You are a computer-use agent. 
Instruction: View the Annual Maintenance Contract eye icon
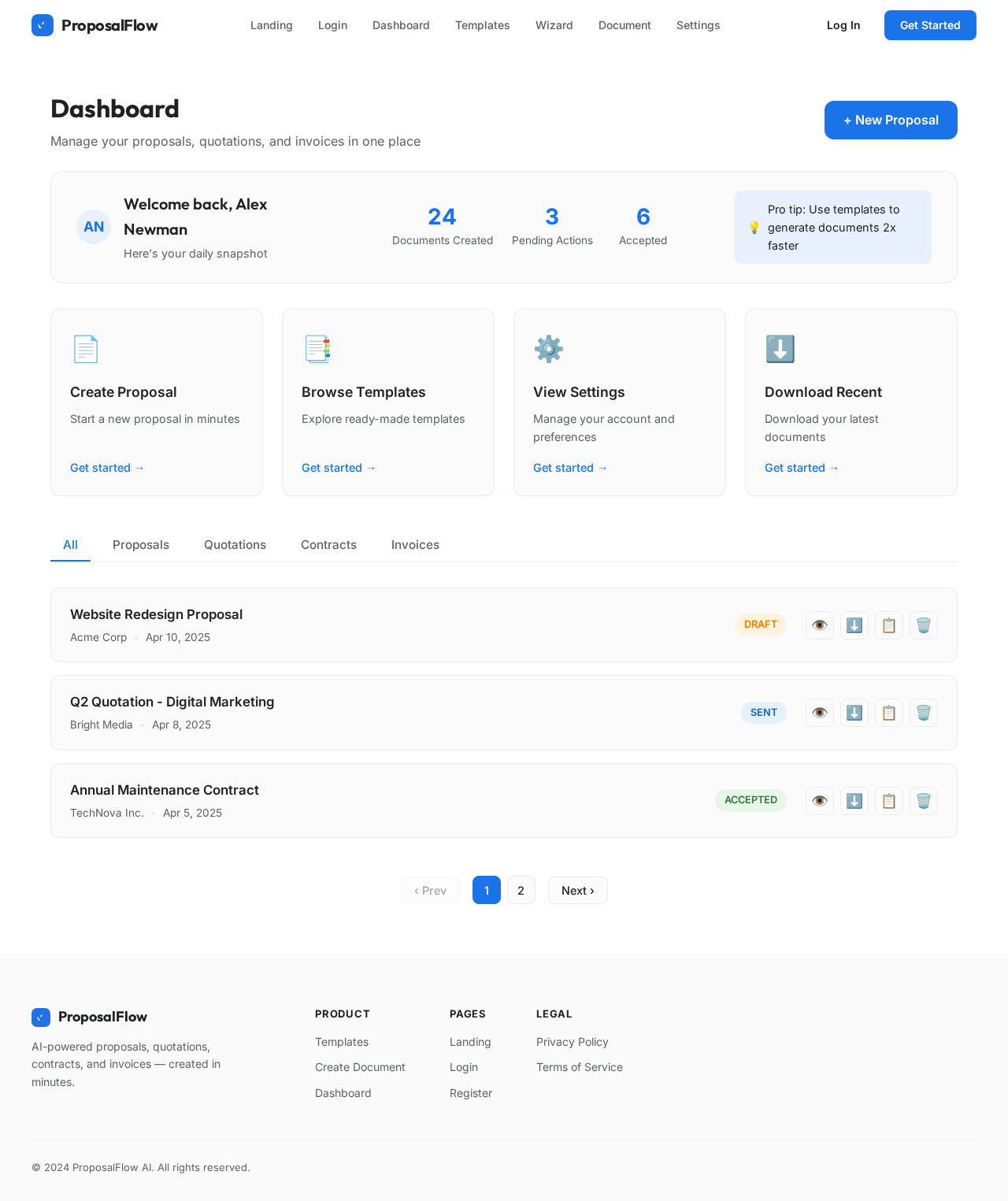click(x=820, y=801)
